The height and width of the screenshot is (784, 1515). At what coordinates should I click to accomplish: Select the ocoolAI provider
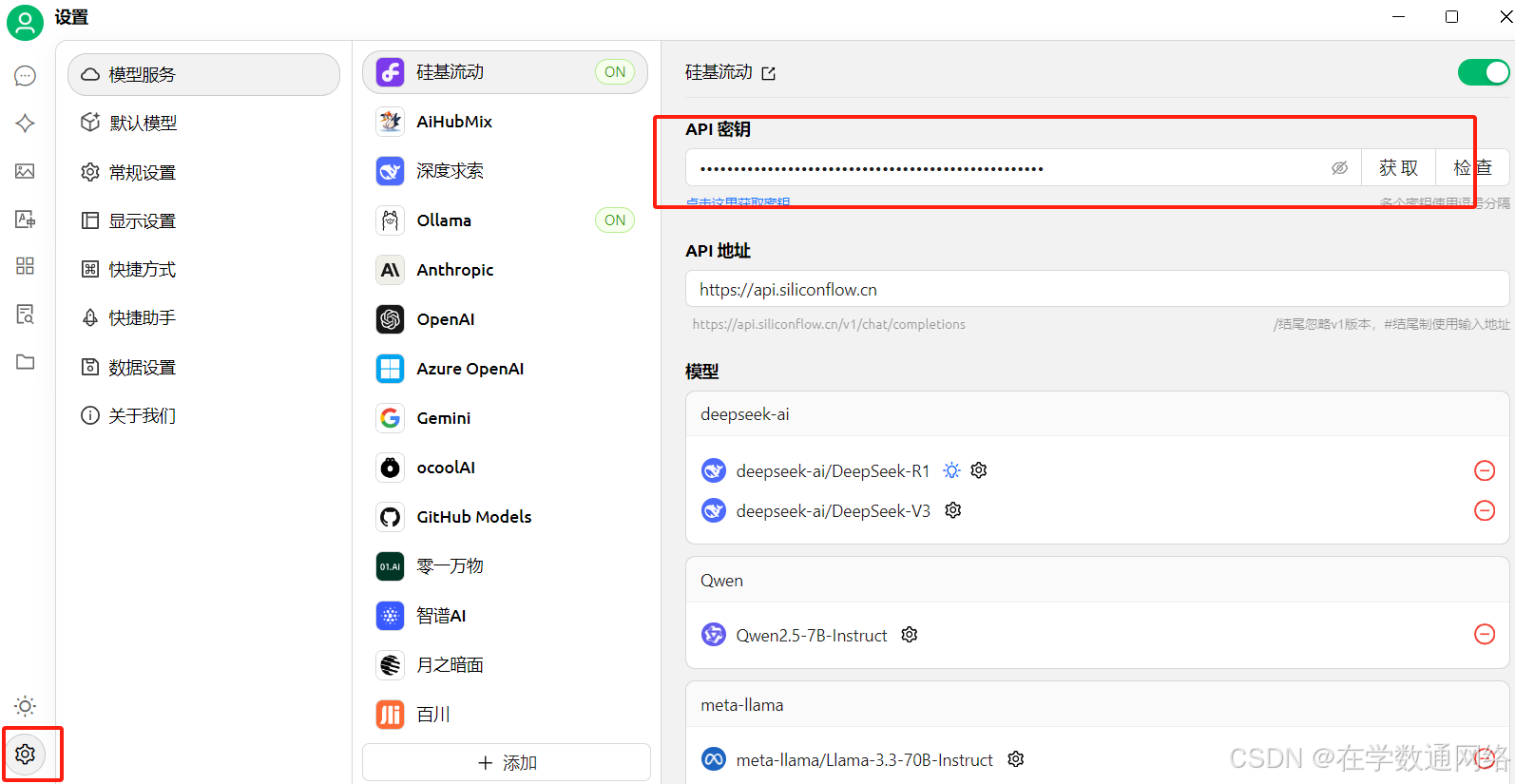coord(505,468)
